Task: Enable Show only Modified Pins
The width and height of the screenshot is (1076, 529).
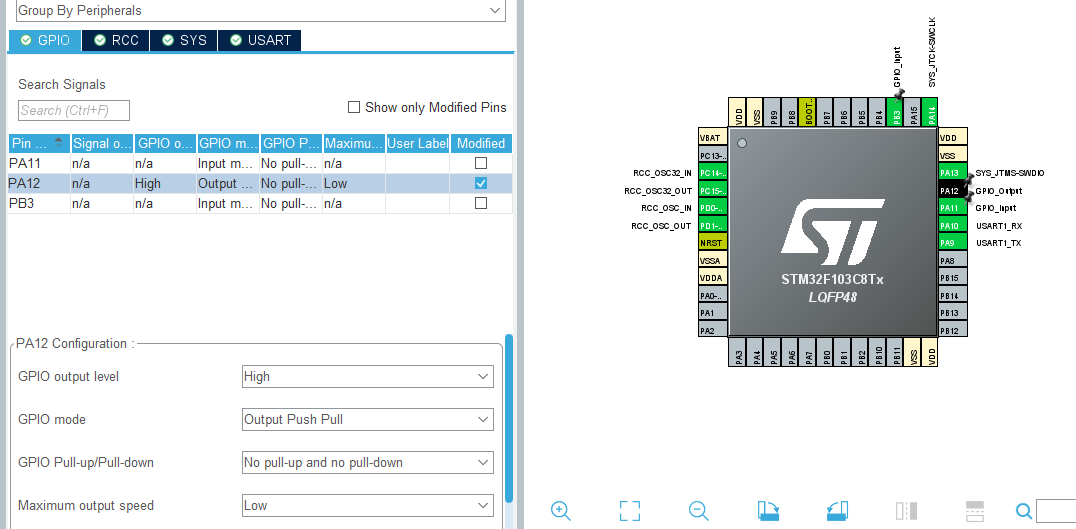Action: (x=354, y=107)
